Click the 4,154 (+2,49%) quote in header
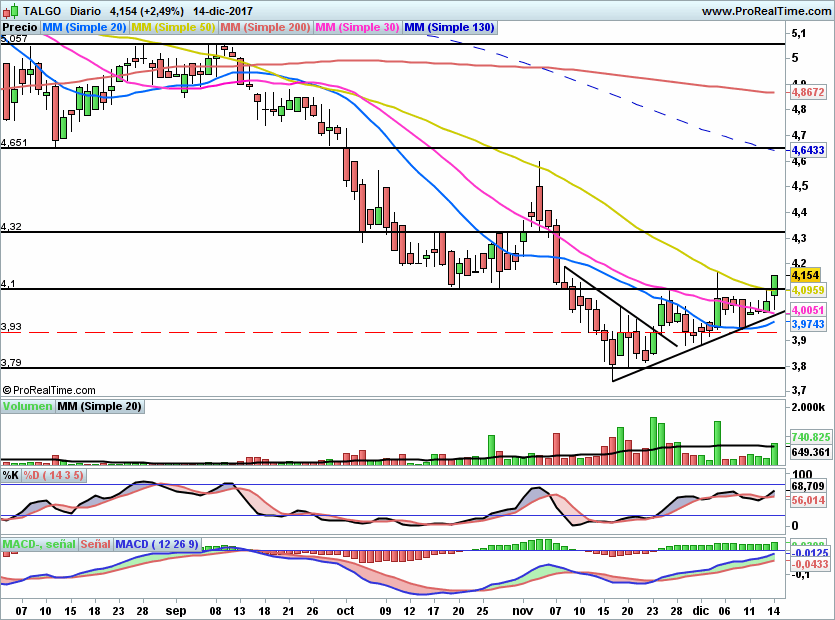 click(147, 11)
